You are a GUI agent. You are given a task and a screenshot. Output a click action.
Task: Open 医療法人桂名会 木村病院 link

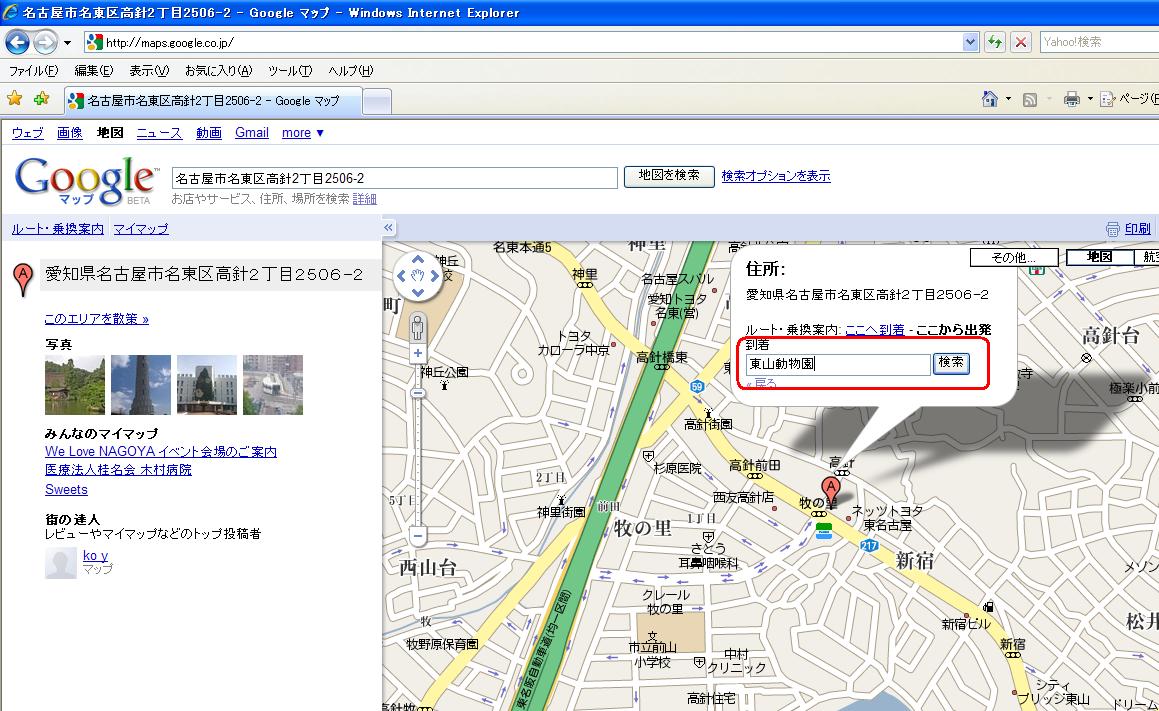(x=118, y=470)
